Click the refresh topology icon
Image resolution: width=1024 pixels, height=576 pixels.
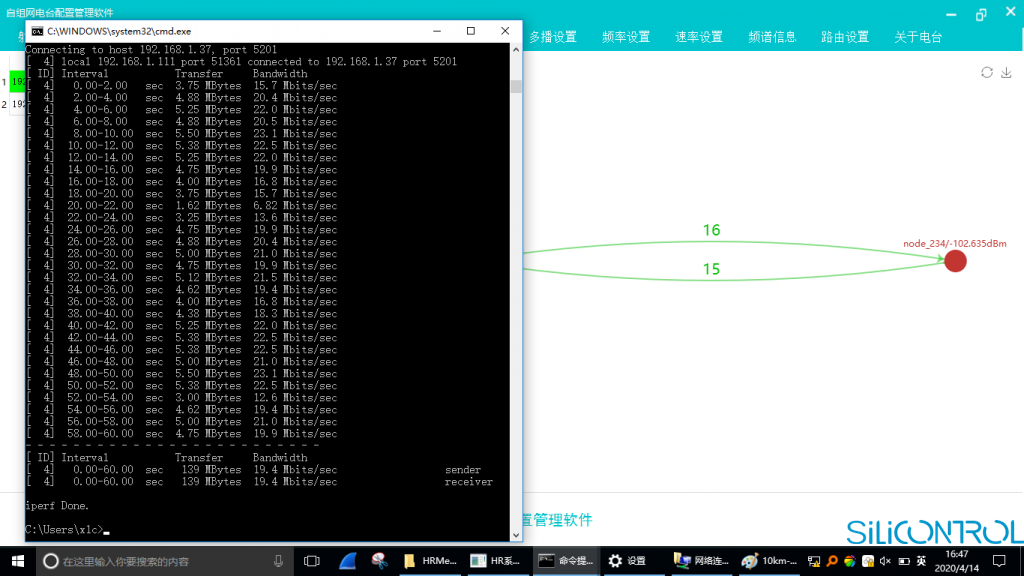[987, 72]
